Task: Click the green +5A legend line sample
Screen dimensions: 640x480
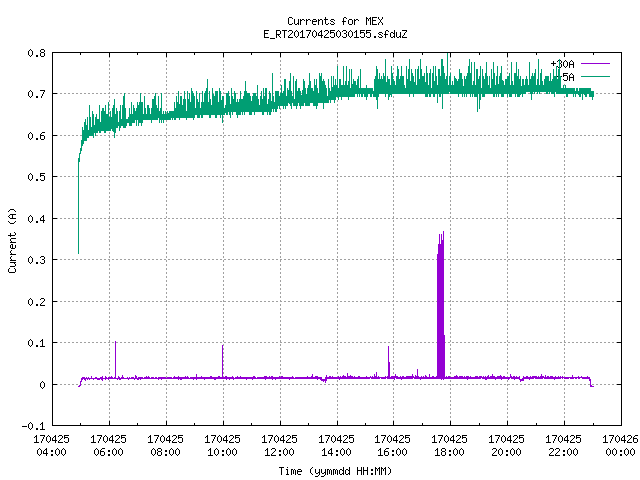Action: 595,76
